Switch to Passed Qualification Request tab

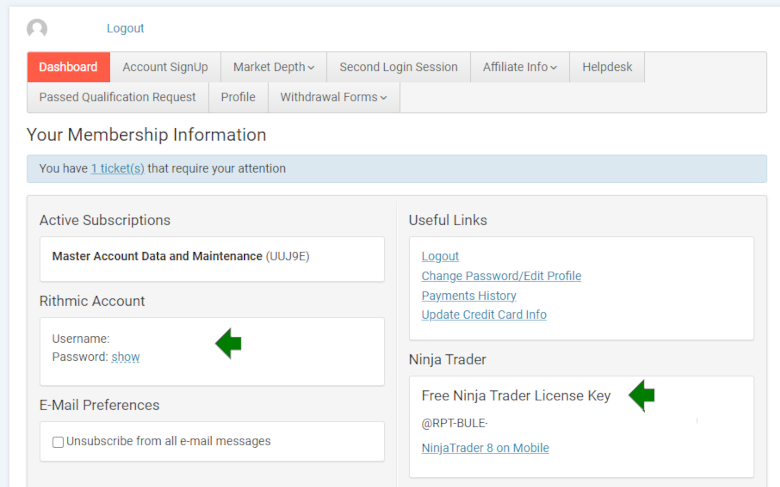[x=117, y=97]
